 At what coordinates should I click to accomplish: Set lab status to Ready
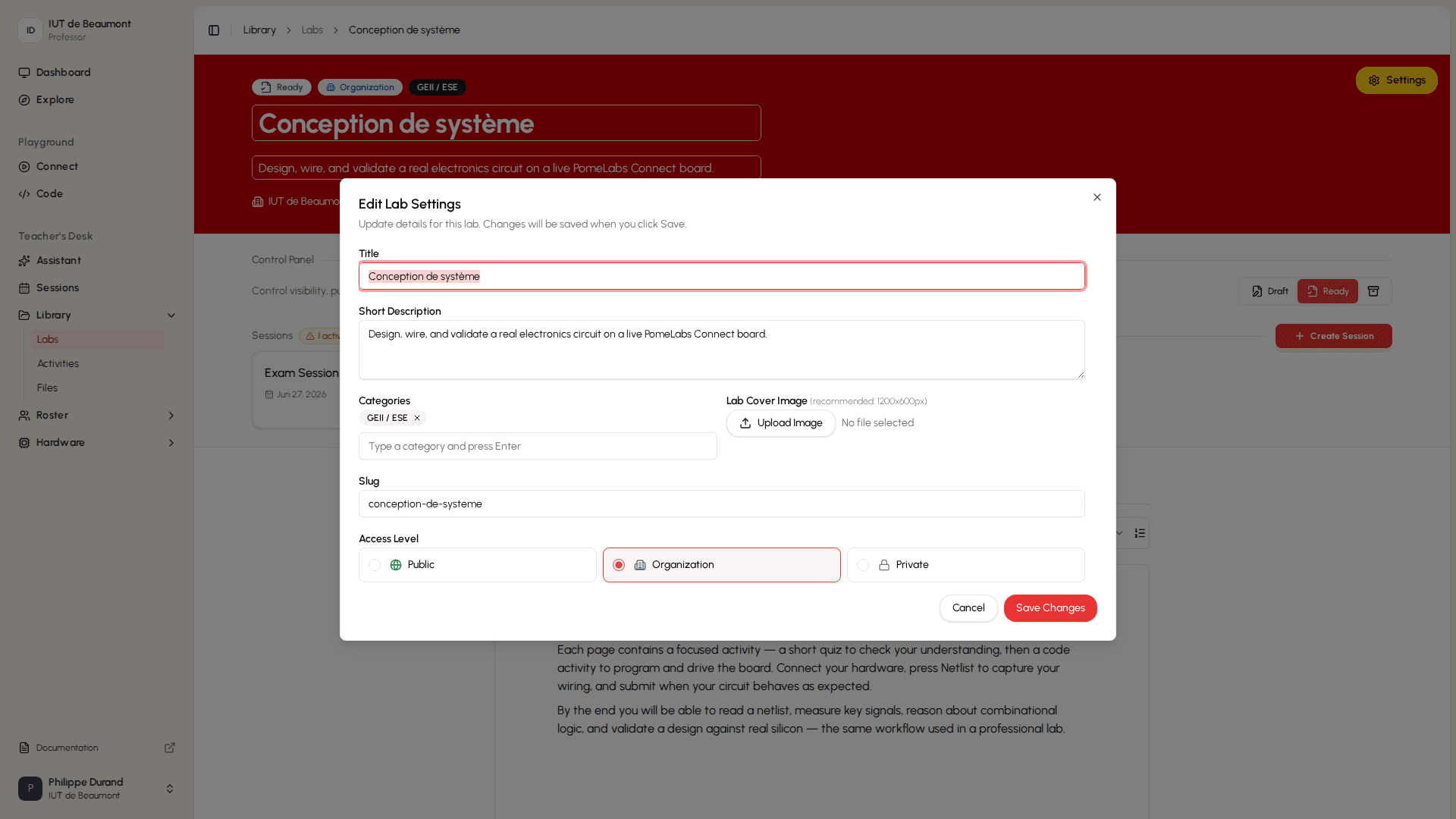pos(1327,291)
